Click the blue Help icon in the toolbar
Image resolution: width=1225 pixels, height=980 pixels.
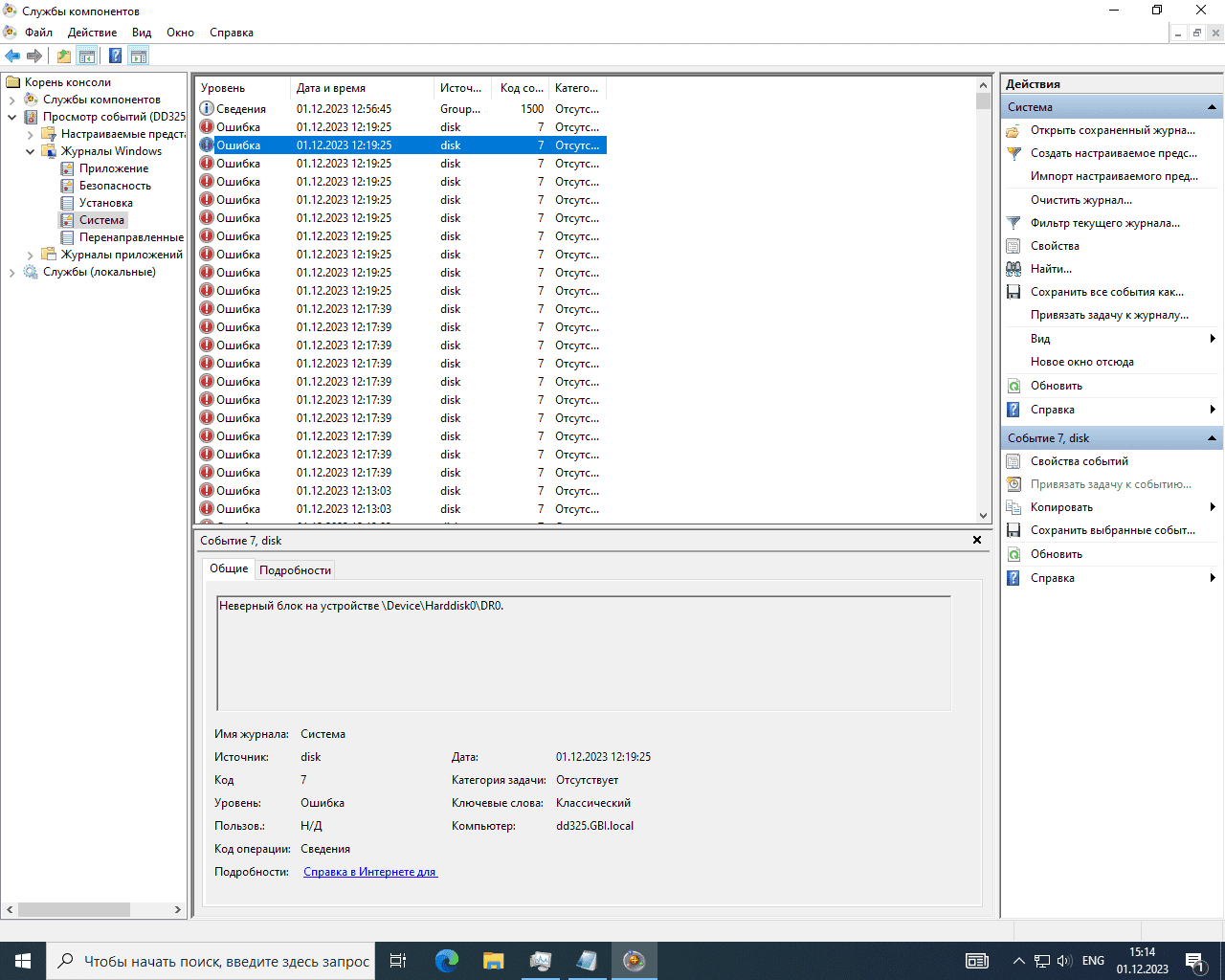click(x=115, y=56)
